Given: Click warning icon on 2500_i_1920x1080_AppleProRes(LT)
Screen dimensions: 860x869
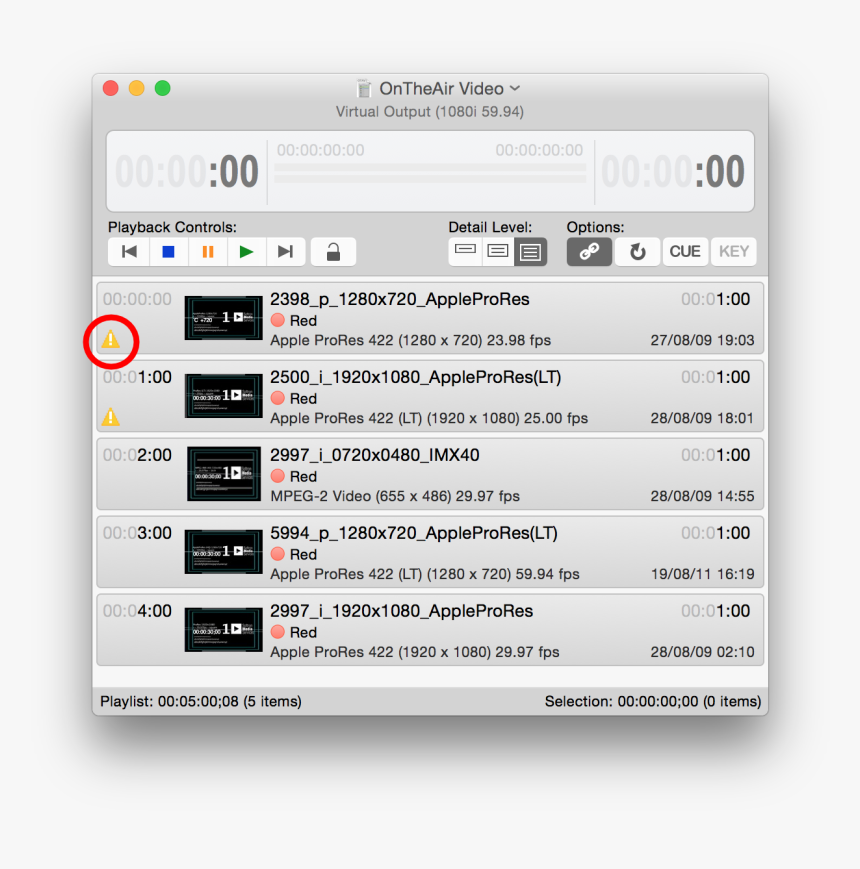Looking at the screenshot, I should click(x=111, y=417).
